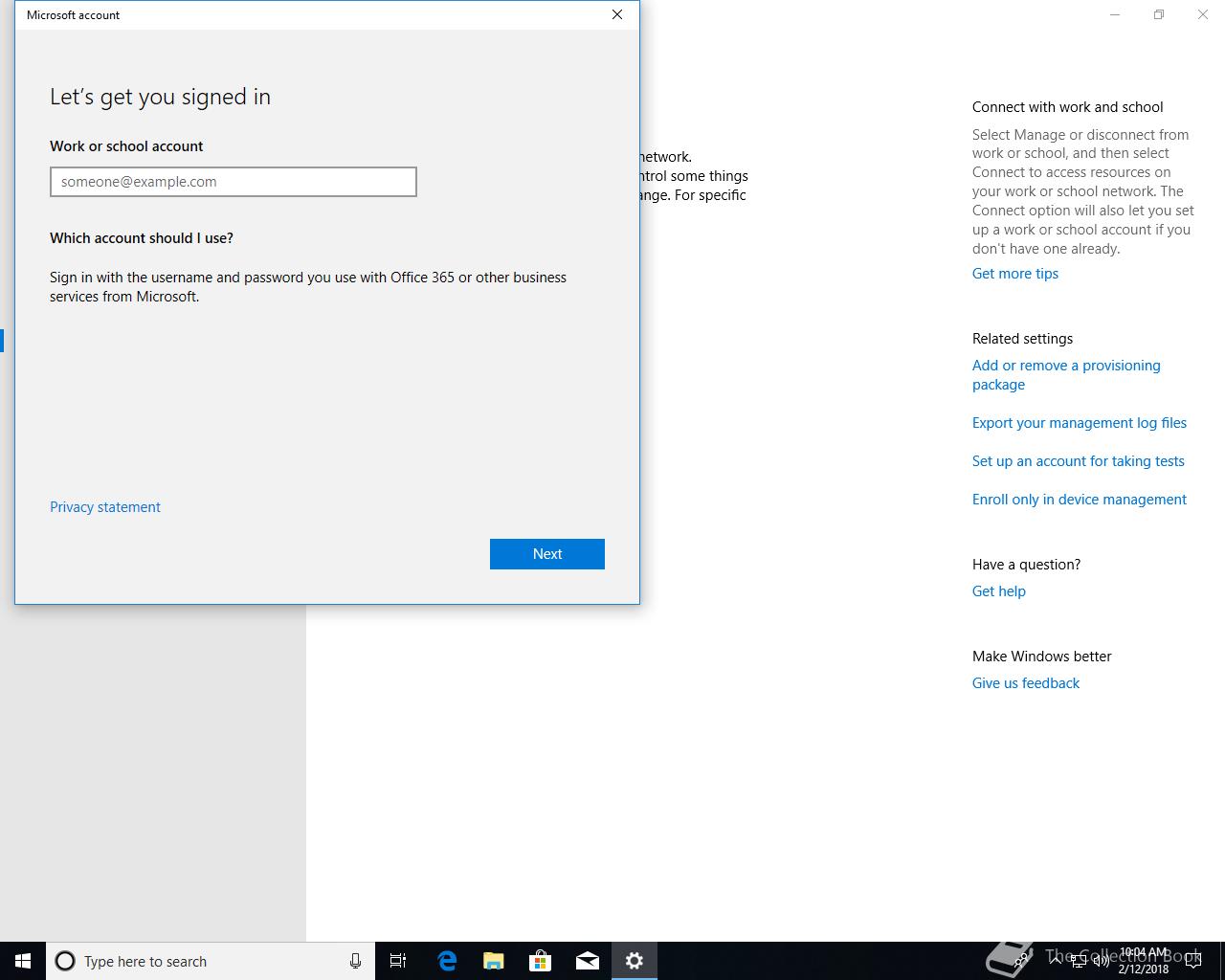
Task: Open Add or remove a provisioning package
Action: click(x=1066, y=375)
